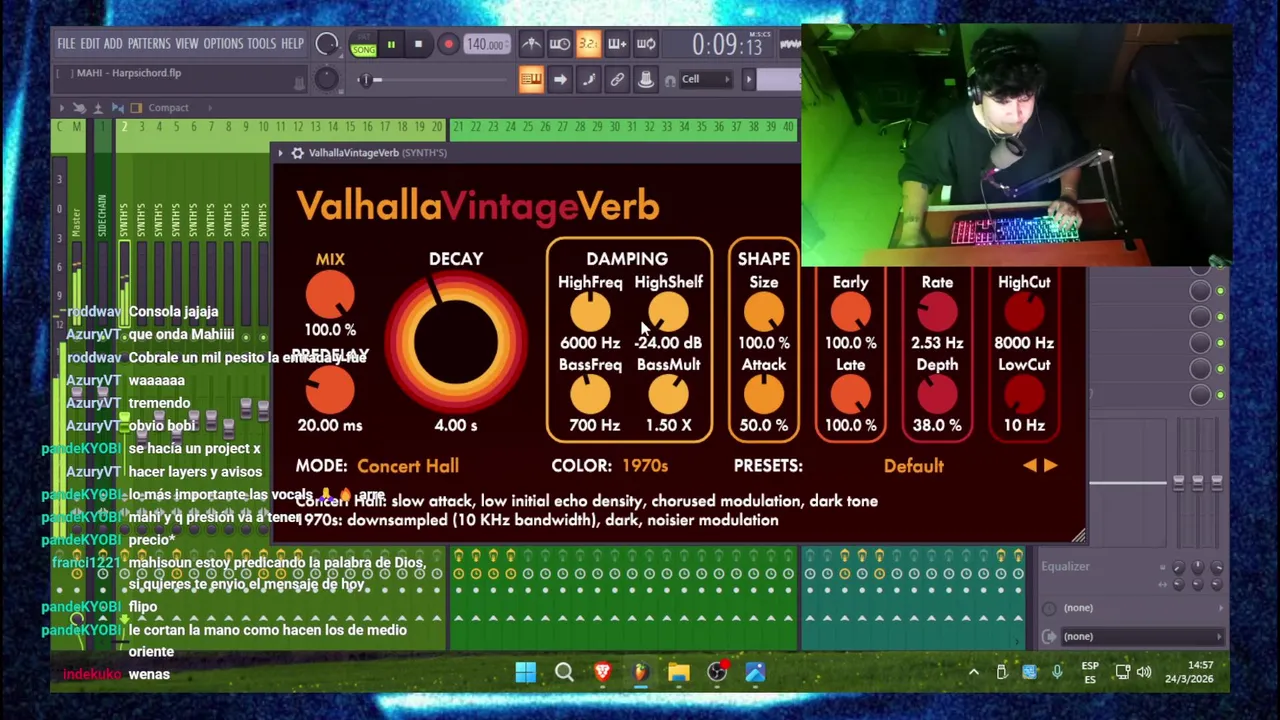
Task: Click the PREDELAY knob
Action: pyautogui.click(x=330, y=392)
